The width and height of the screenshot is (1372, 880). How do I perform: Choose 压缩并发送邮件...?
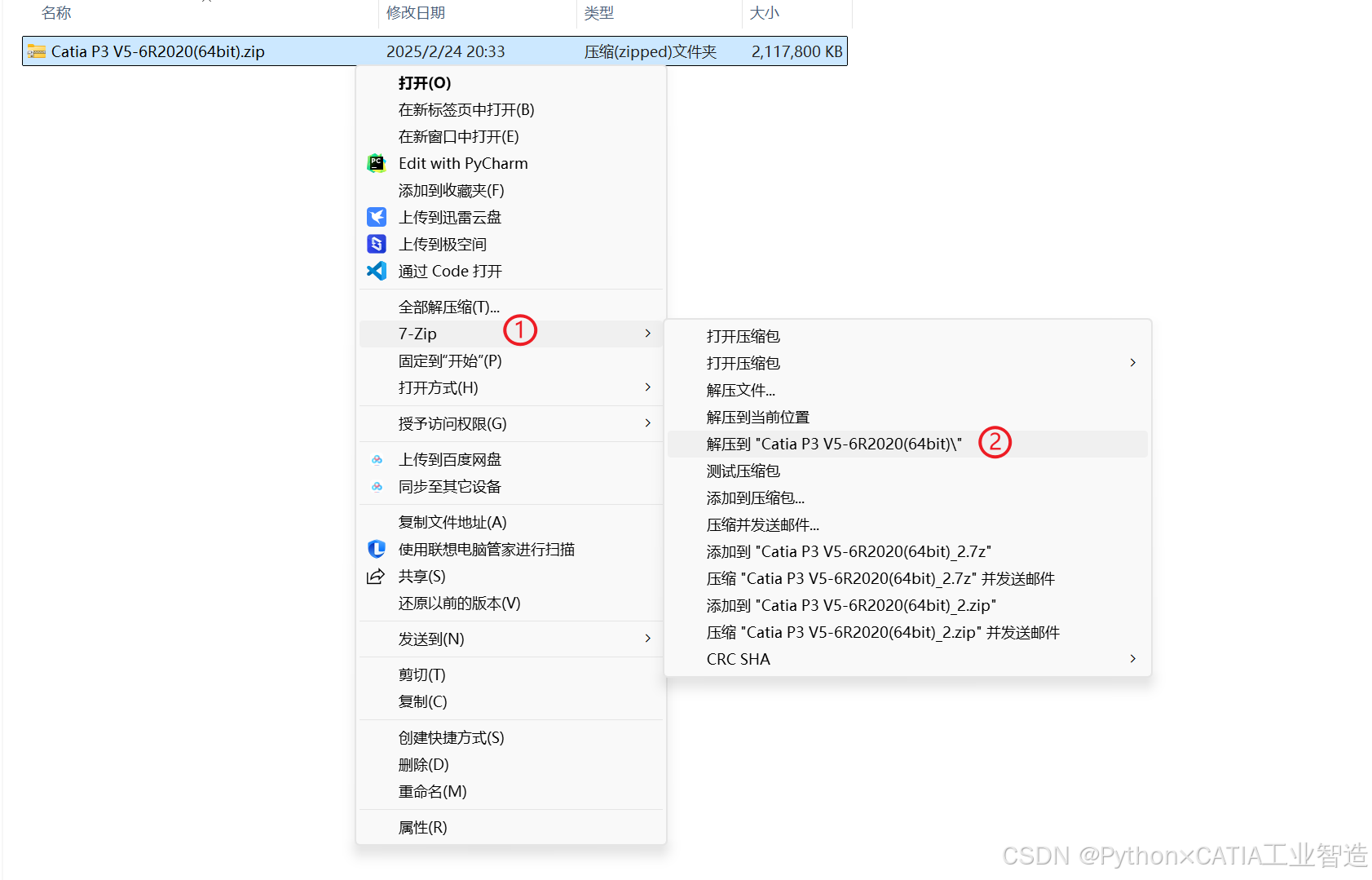coord(907,524)
